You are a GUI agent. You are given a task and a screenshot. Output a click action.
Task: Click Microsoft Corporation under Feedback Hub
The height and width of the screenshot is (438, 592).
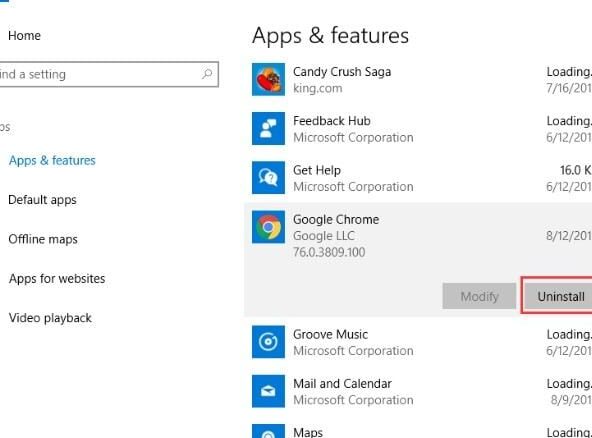click(353, 137)
